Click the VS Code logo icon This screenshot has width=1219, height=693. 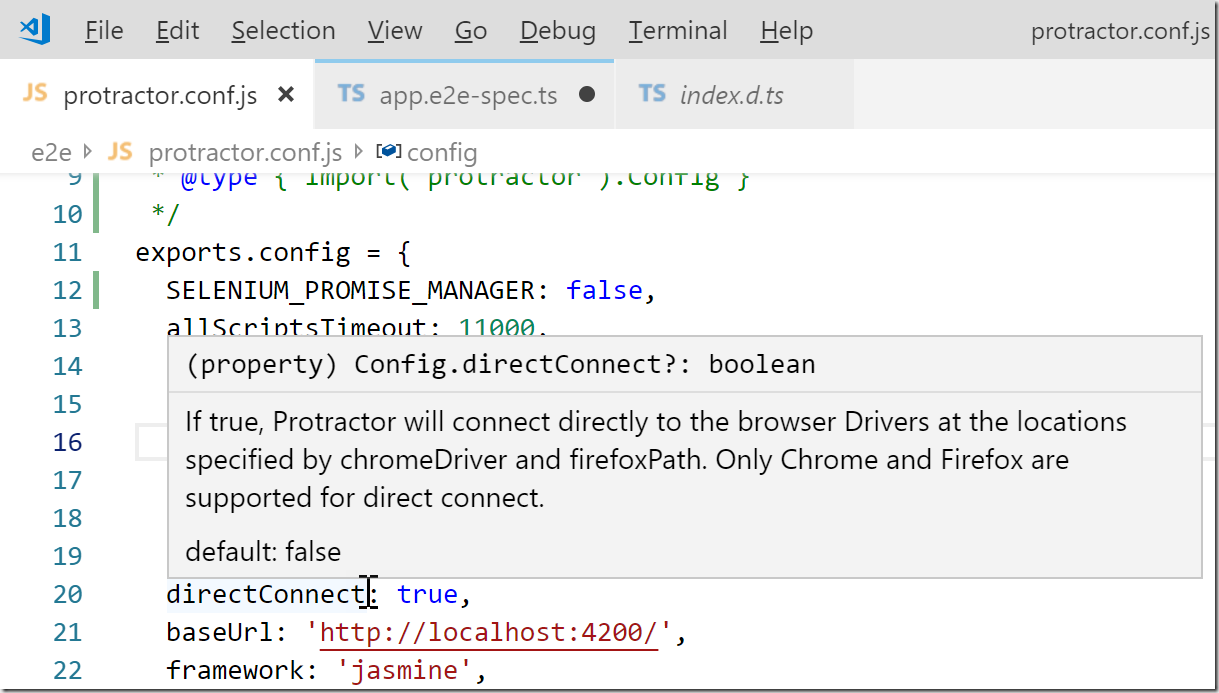click(x=36, y=30)
